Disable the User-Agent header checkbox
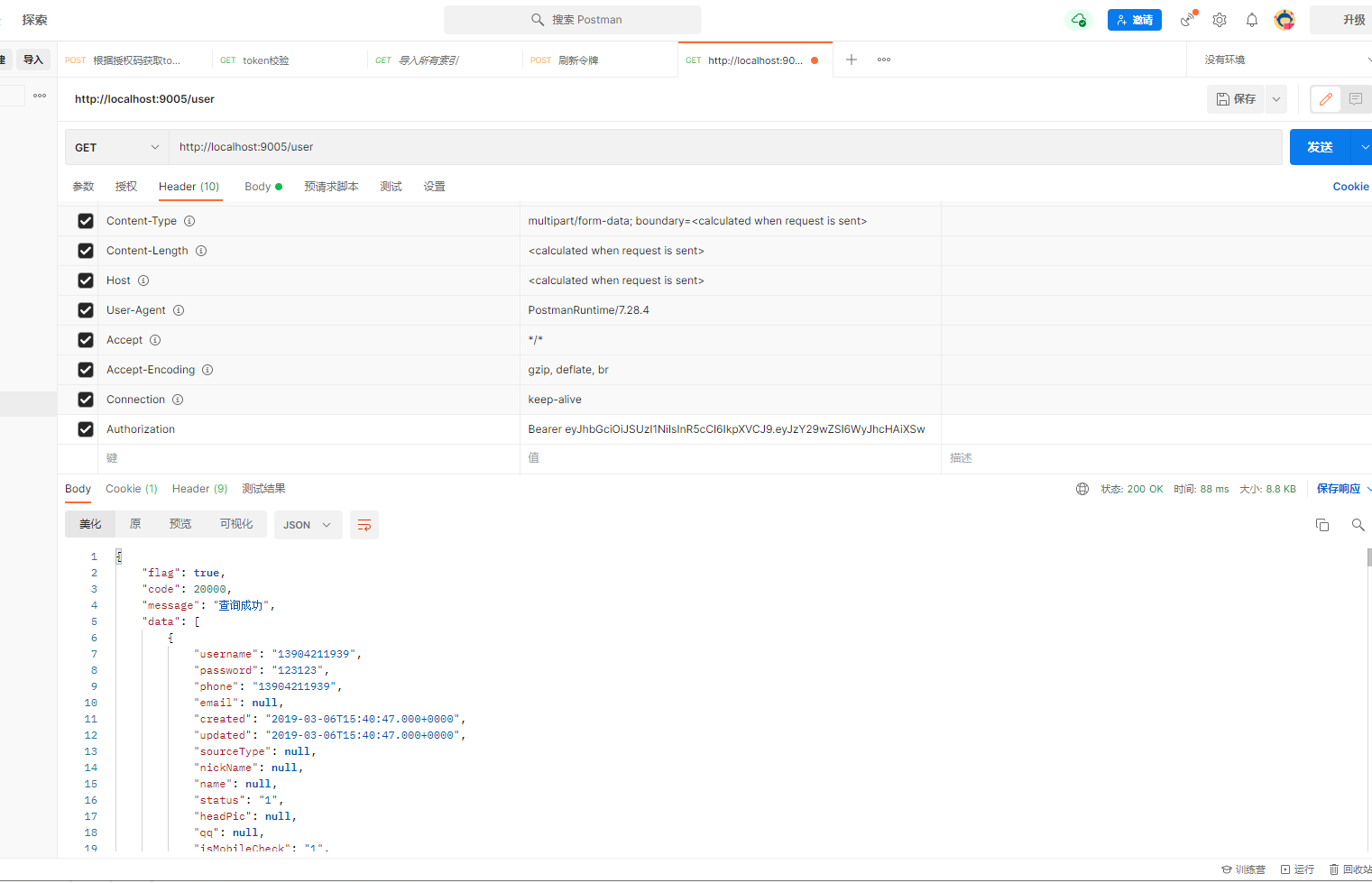The width and height of the screenshot is (1372, 883). point(86,310)
